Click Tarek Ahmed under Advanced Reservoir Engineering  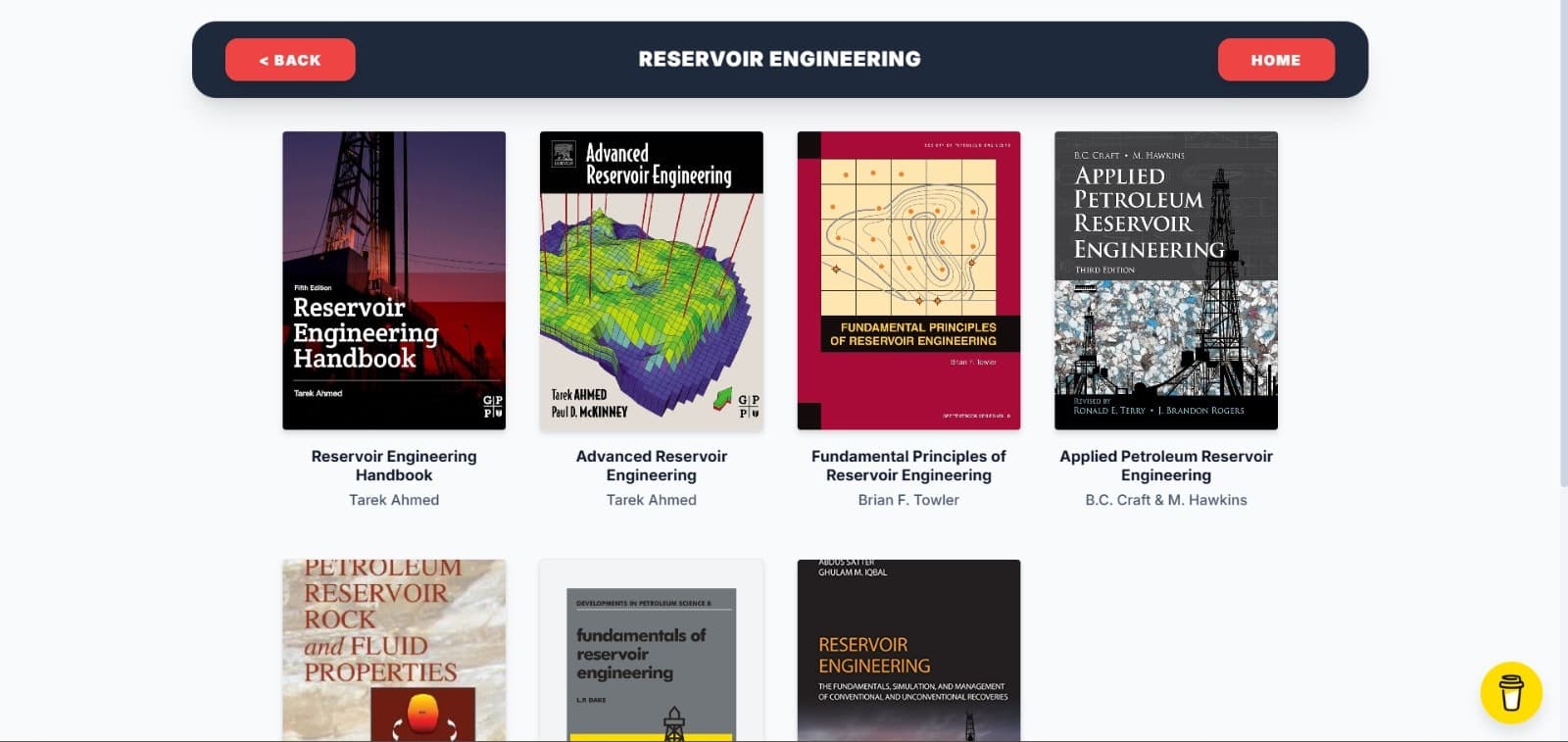click(651, 500)
